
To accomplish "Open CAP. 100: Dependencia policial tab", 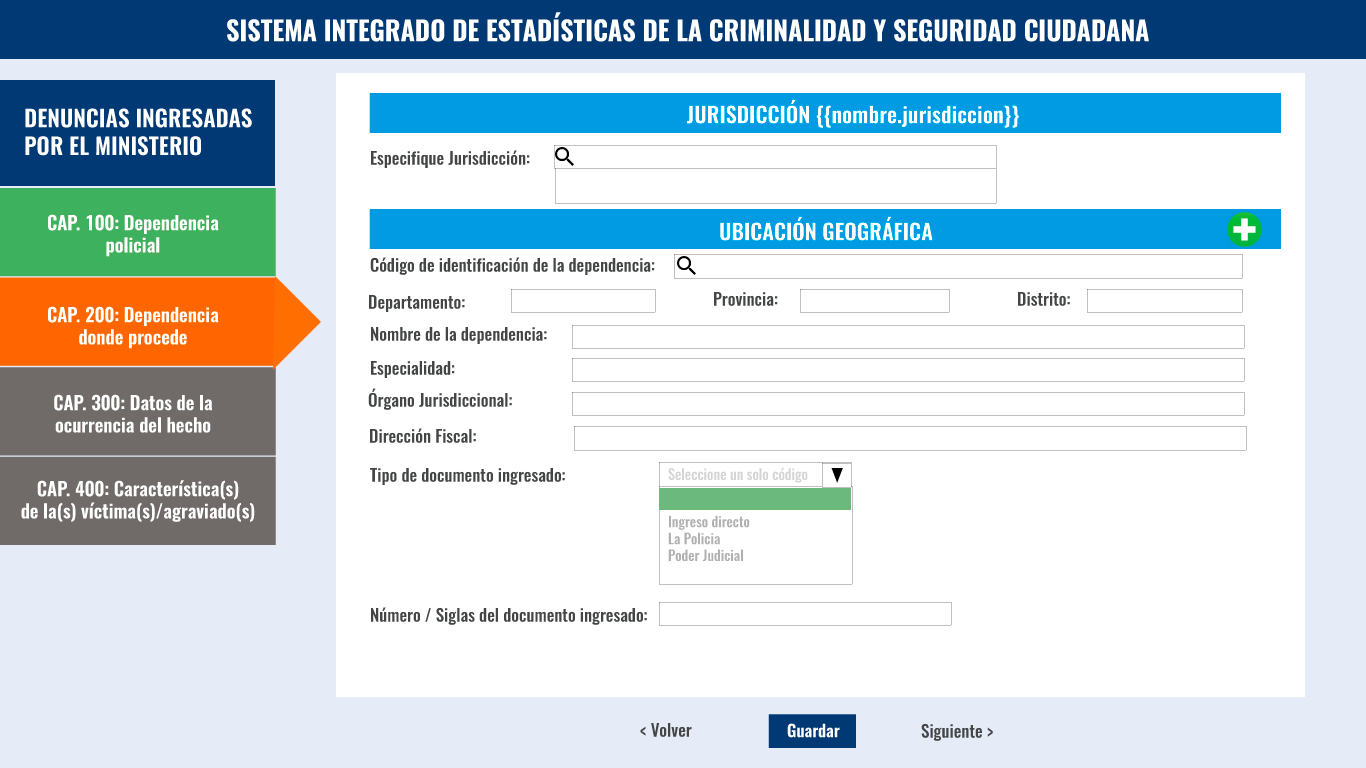I will pos(138,232).
